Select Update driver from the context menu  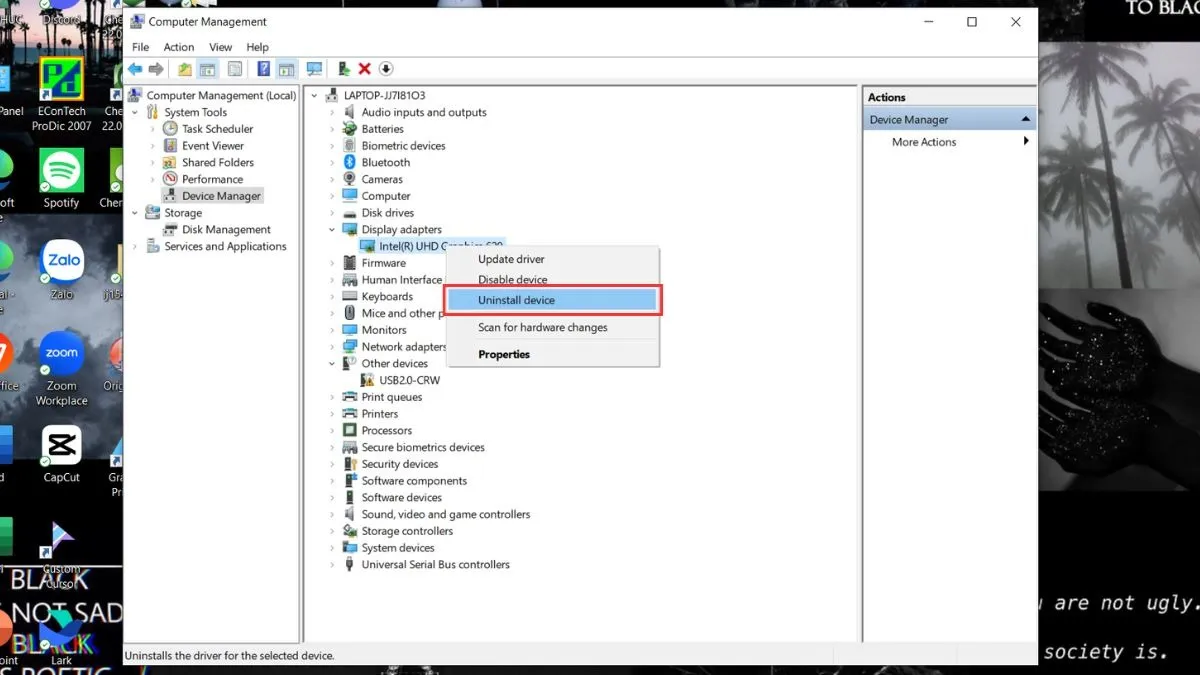click(511, 259)
